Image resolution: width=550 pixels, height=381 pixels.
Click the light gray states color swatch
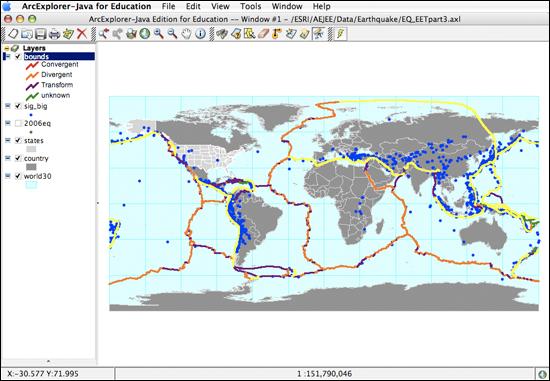31,149
